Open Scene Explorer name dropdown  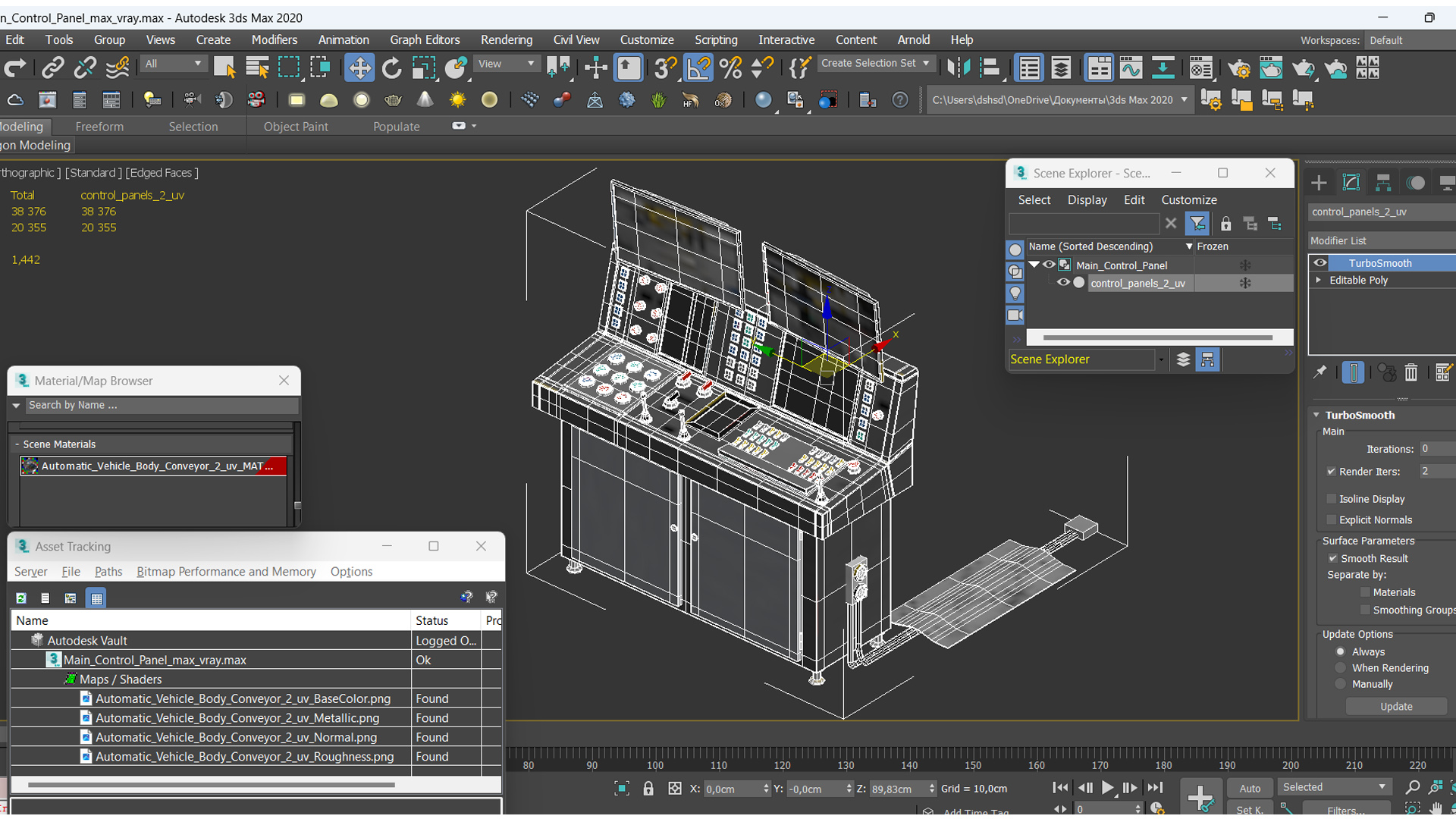point(1160,359)
